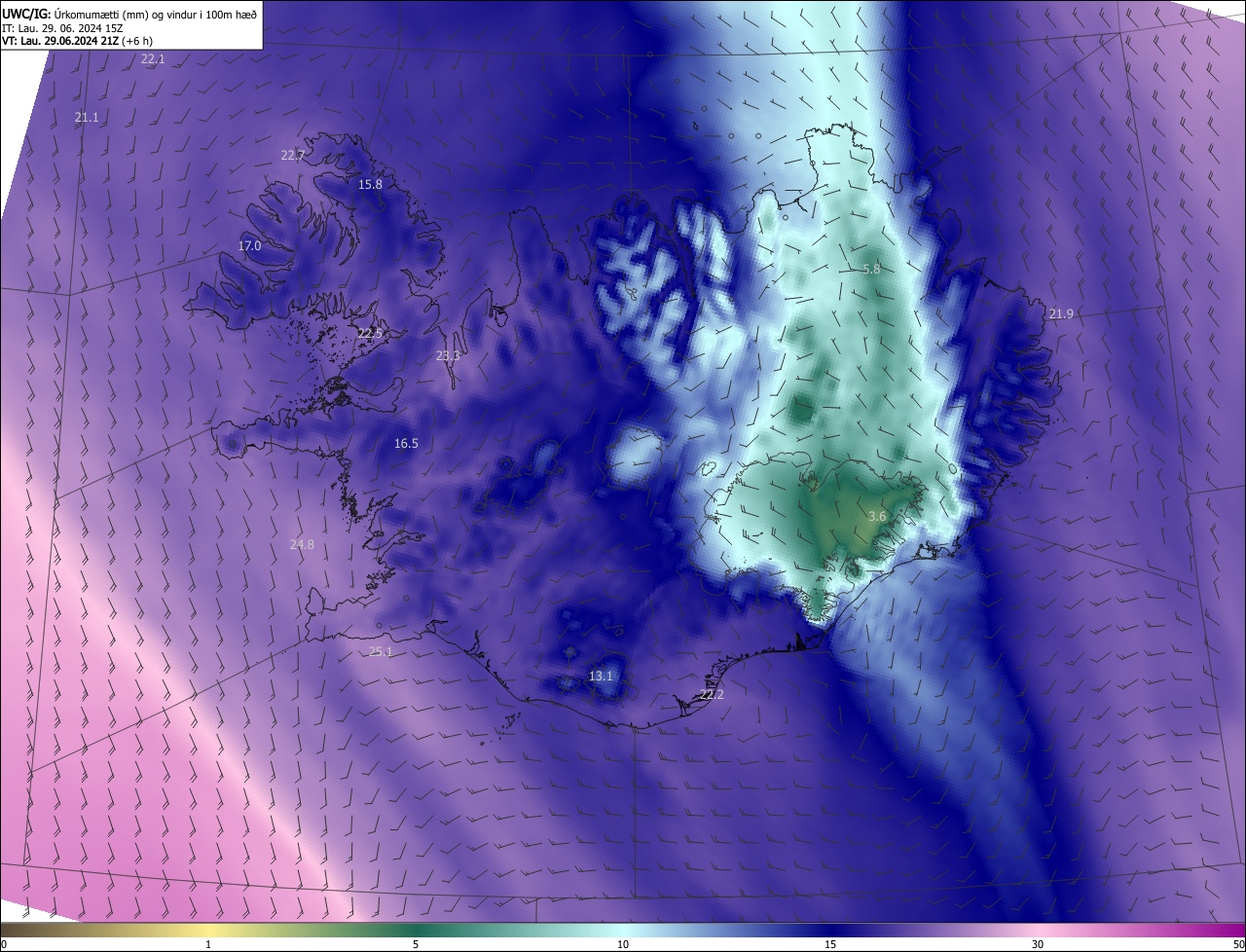Select the 22.2 value label
This screenshot has width=1246, height=952.
(x=713, y=695)
